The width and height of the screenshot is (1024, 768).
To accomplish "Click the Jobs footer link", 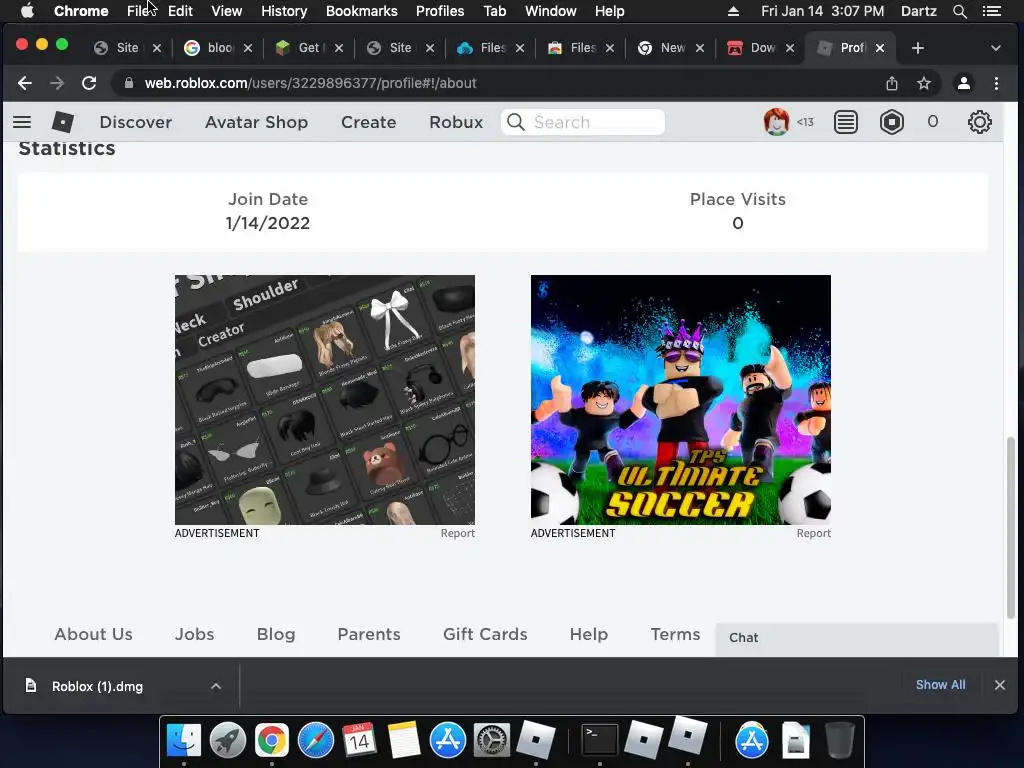I will (195, 634).
